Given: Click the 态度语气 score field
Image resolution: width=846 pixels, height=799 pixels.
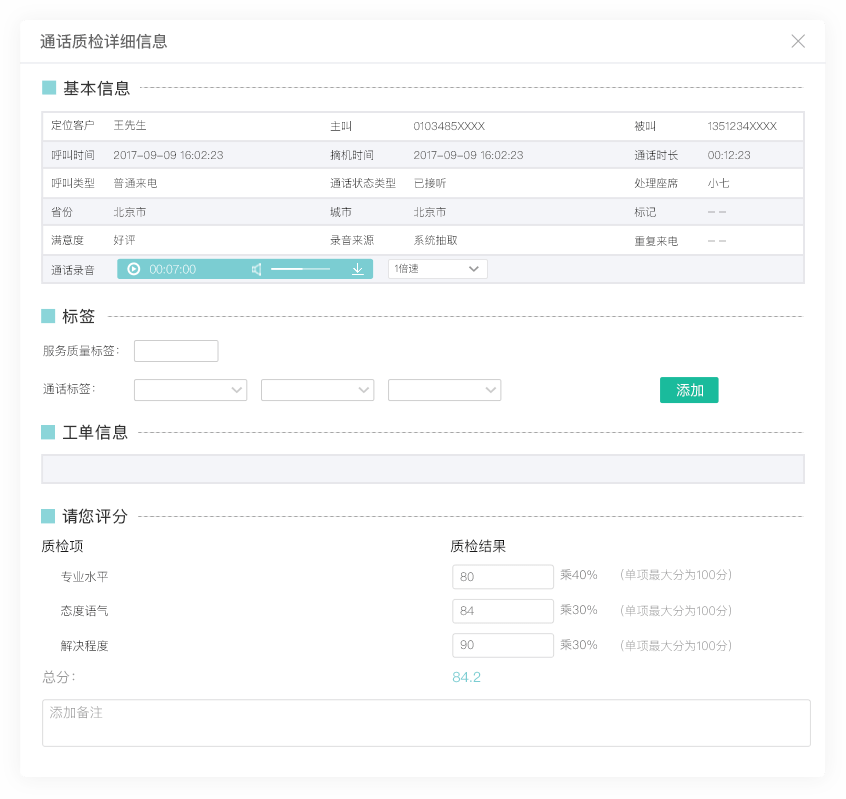Looking at the screenshot, I should pos(503,611).
